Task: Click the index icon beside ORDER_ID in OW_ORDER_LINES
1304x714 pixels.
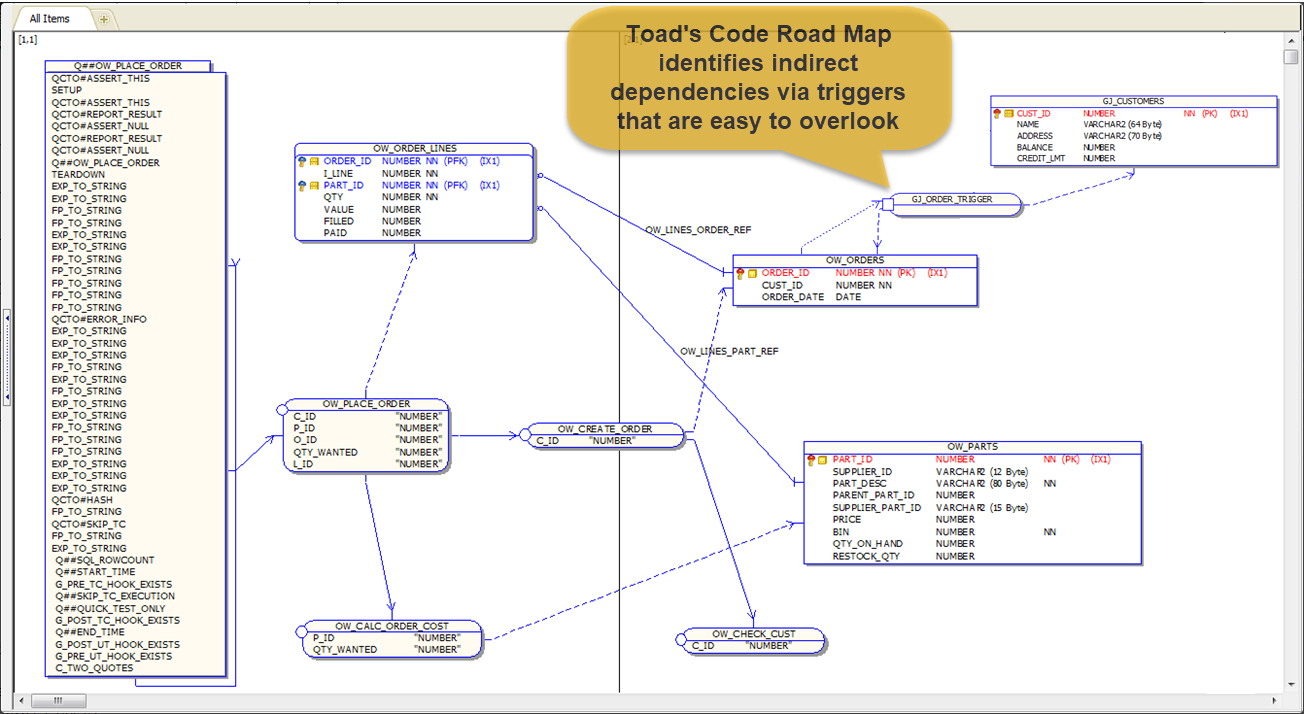Action: point(313,161)
